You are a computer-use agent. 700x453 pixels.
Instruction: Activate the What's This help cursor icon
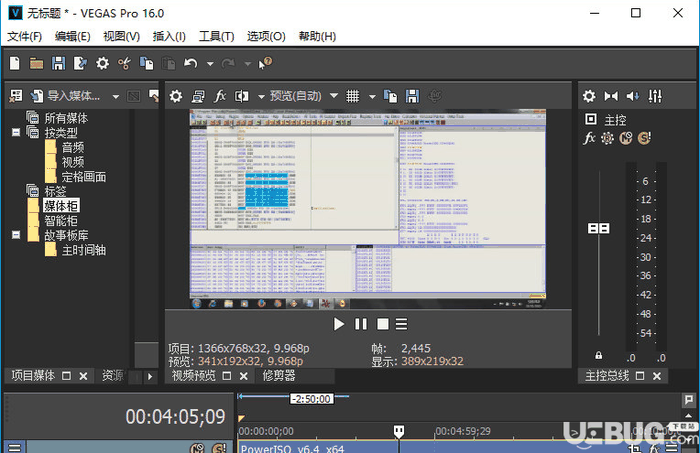coord(265,63)
